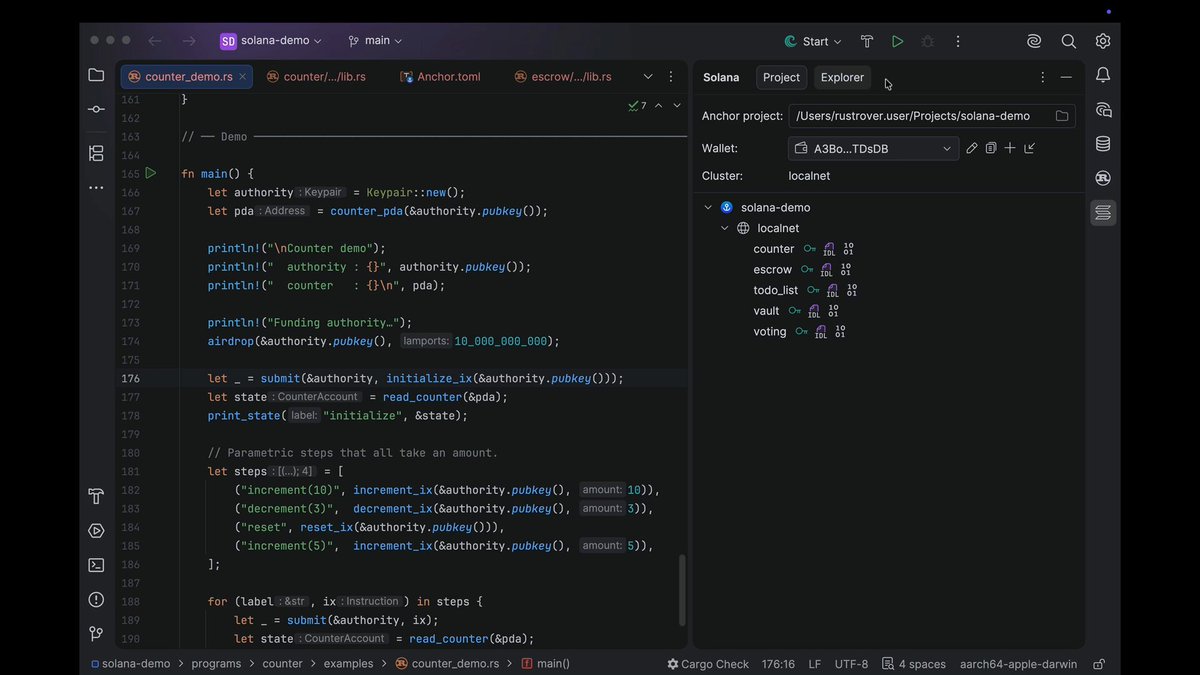Image resolution: width=1200 pixels, height=675 pixels.
Task: Close the counter_demo.rs tab
Action: (x=243, y=77)
